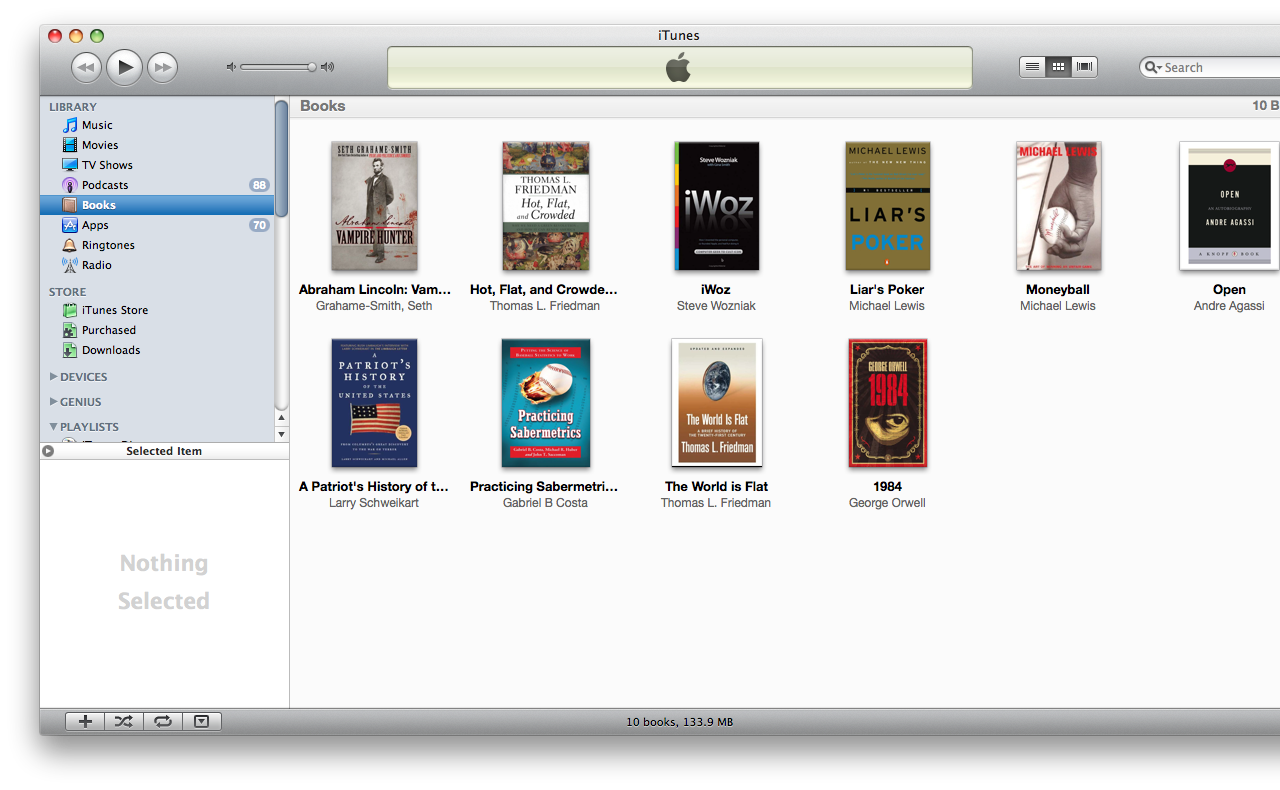Image resolution: width=1280 pixels, height=790 pixels.
Task: Click the "Steve Wozniak" author text
Action: pos(716,306)
